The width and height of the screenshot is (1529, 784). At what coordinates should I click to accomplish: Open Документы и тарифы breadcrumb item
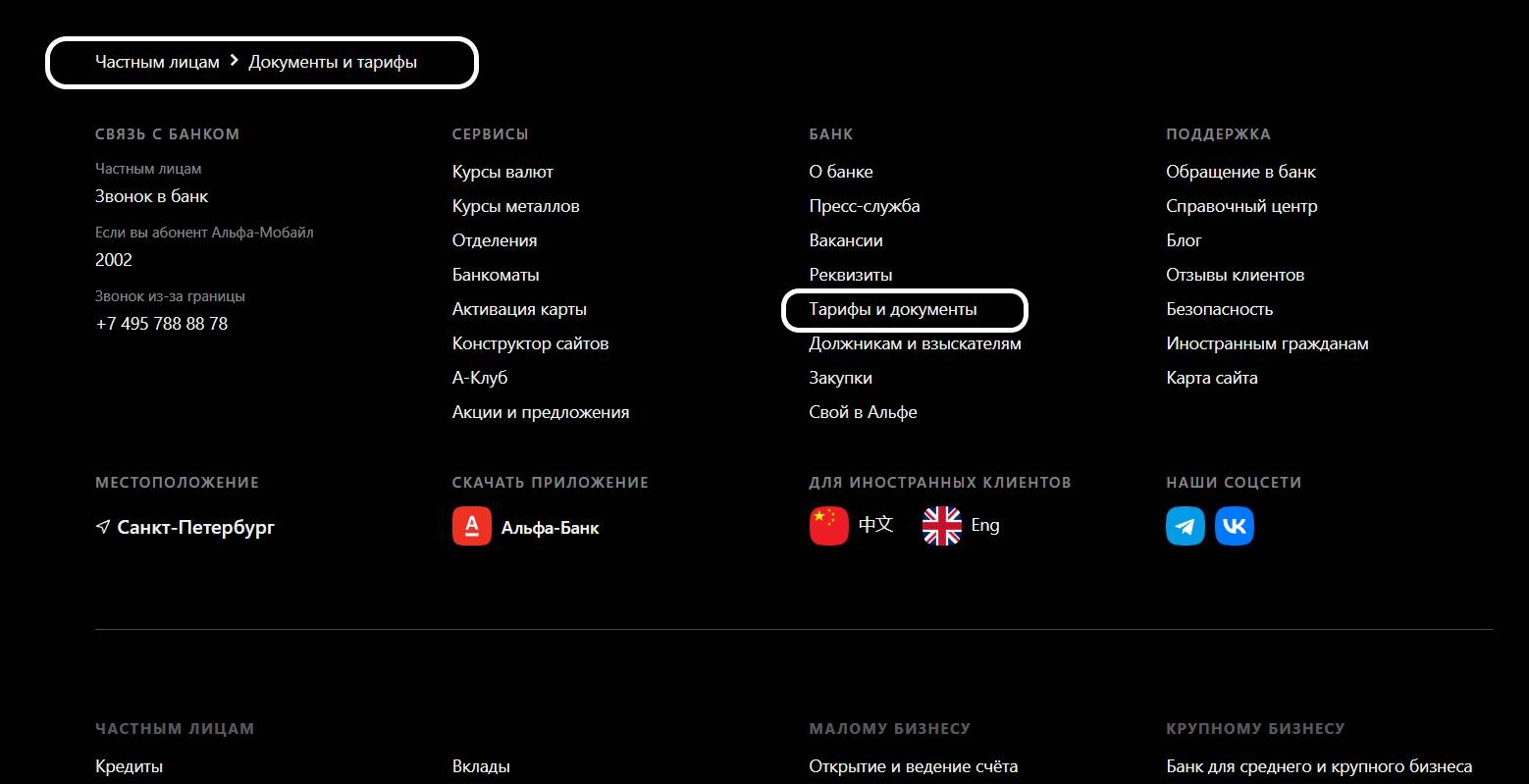(x=334, y=62)
